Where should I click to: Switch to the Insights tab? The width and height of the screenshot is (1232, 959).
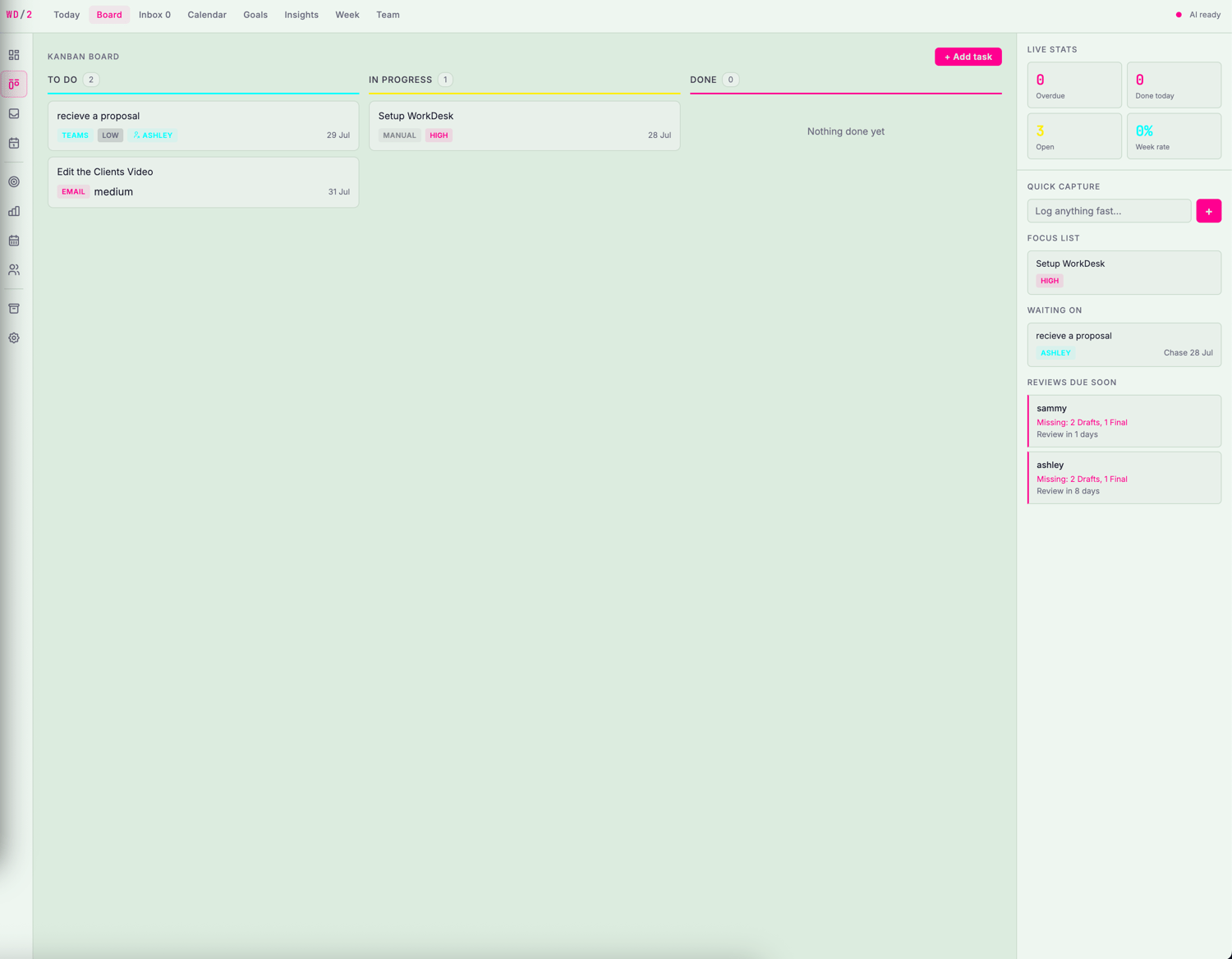[x=301, y=15]
